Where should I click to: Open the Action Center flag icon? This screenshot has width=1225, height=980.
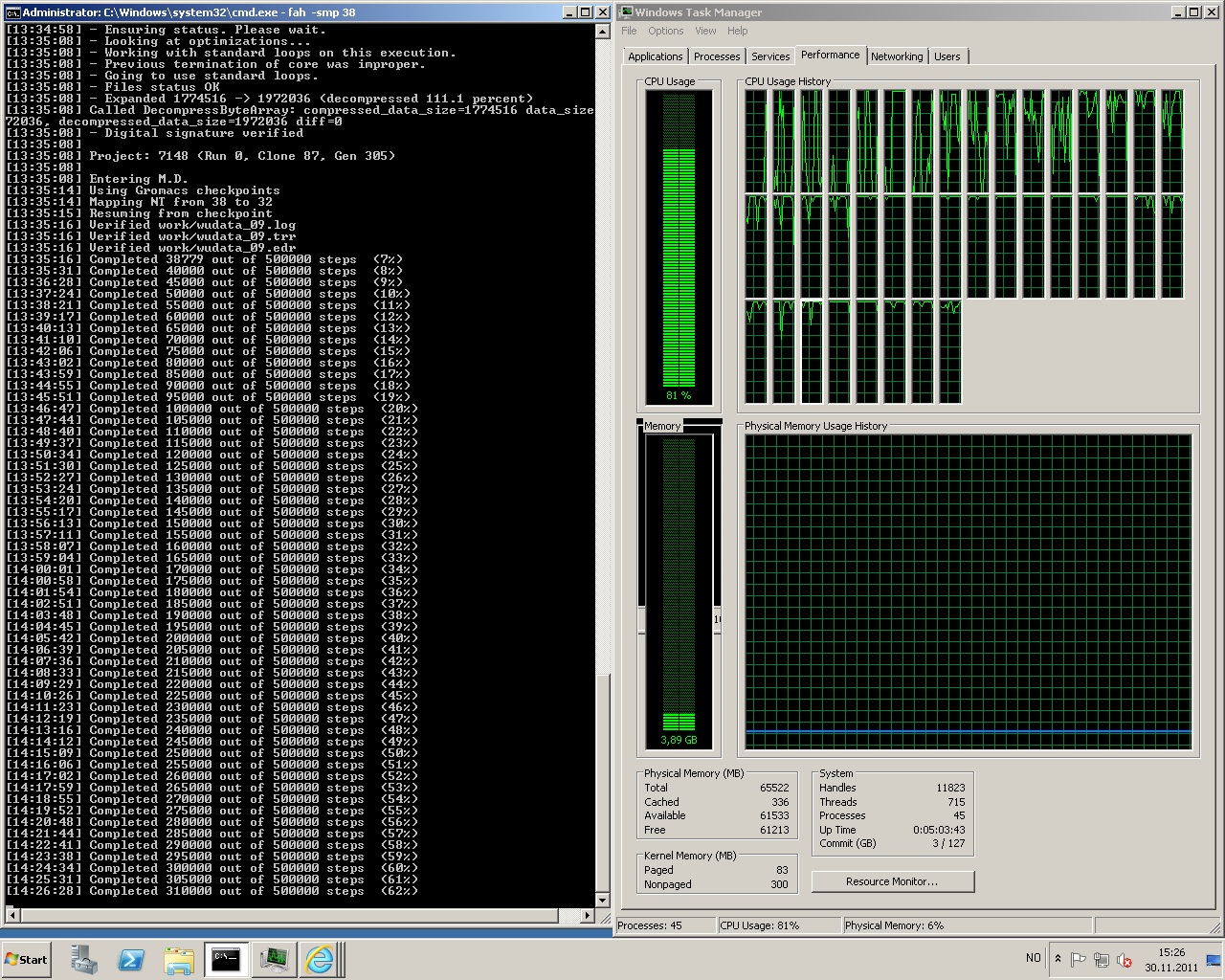click(1078, 959)
